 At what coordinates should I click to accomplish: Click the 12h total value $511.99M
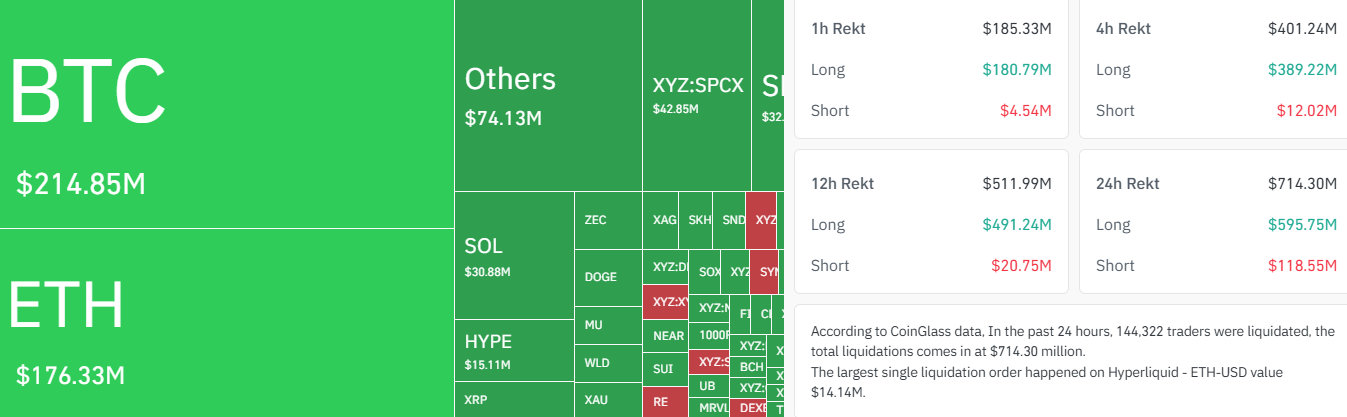[x=1017, y=183]
